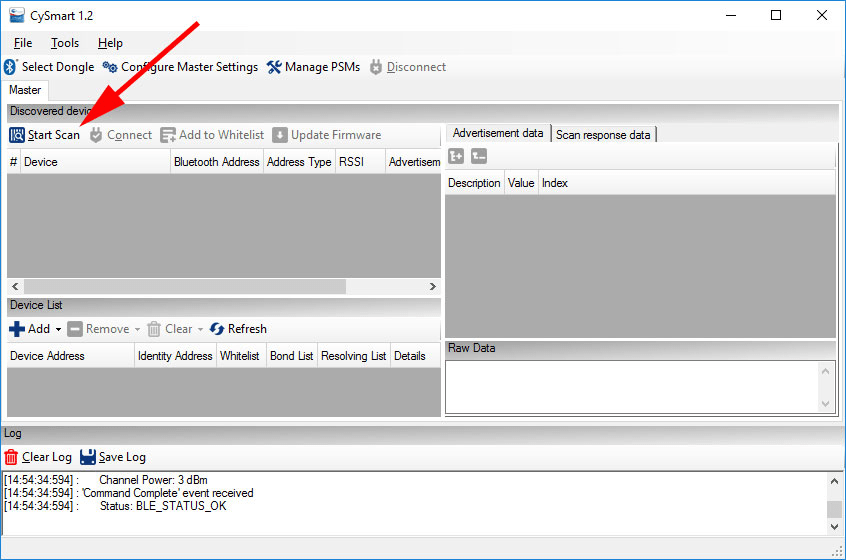Select the Scan response data tab
The height and width of the screenshot is (560, 846).
[x=603, y=135]
